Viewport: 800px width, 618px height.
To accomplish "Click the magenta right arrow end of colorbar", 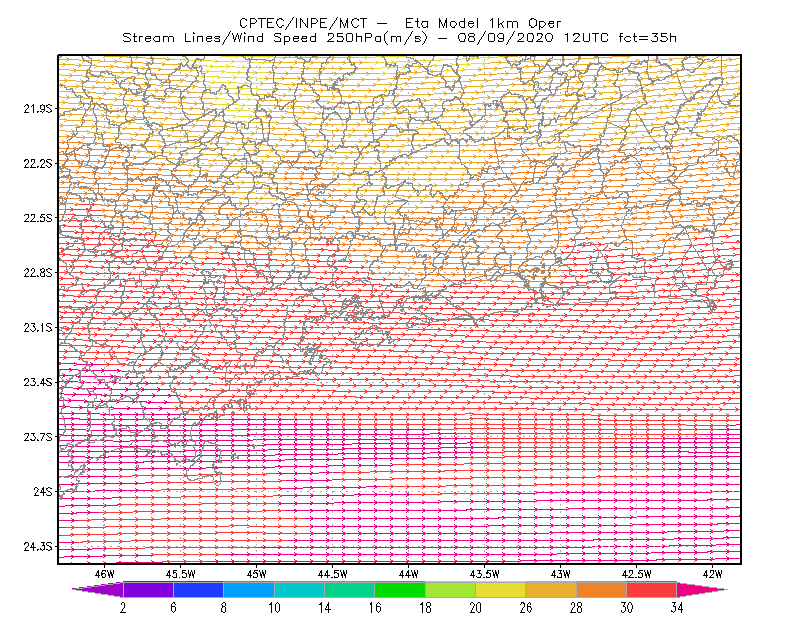I will pos(702,589).
